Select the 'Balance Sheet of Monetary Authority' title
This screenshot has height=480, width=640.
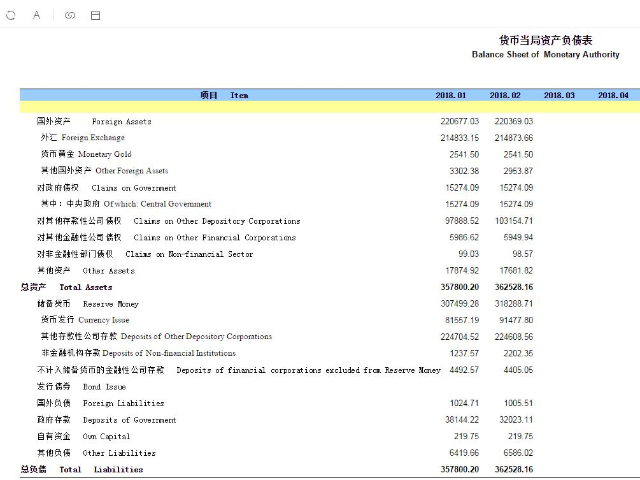coord(546,54)
